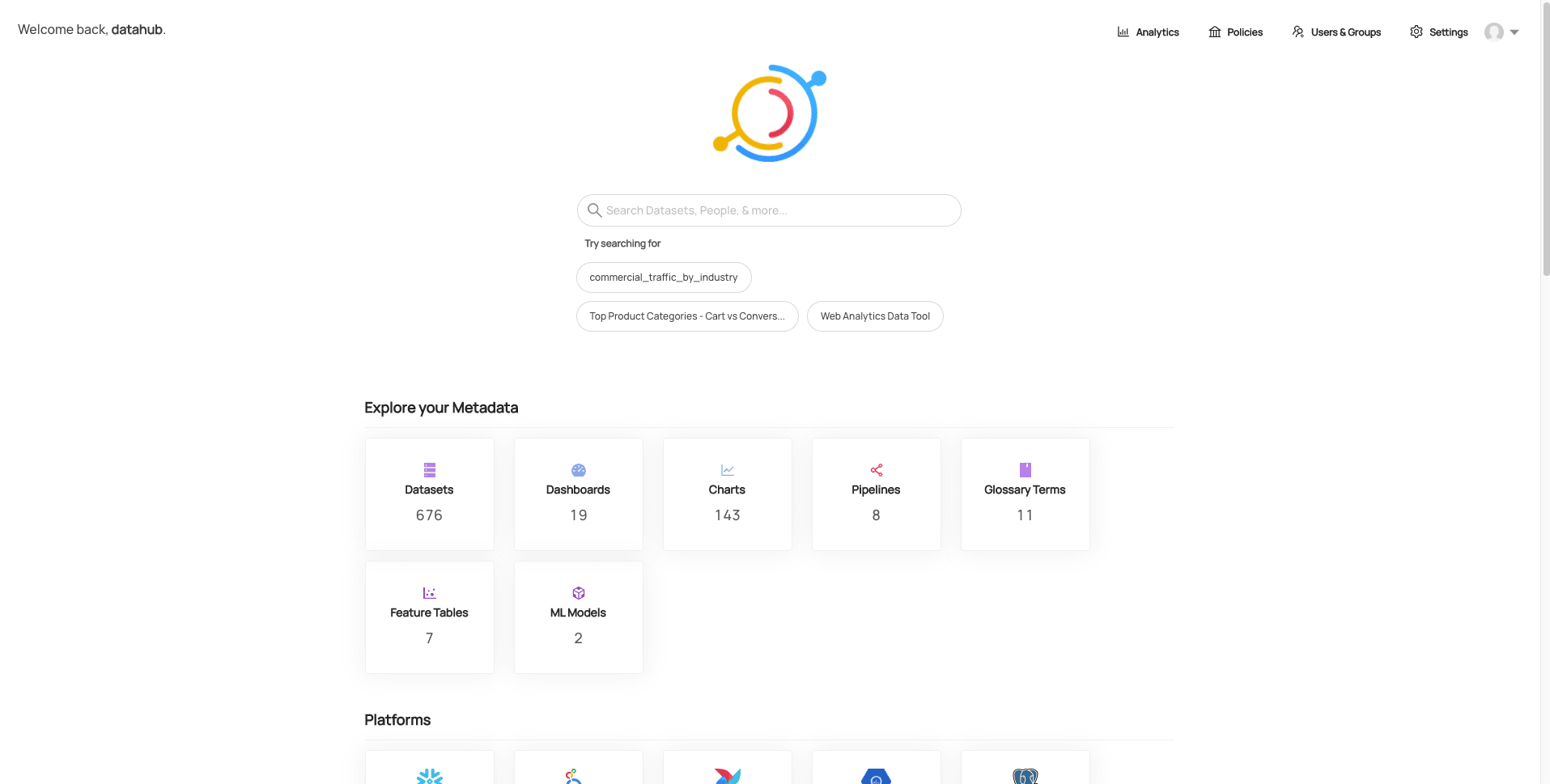Select Web Analytics Data Tool suggestion
Image resolution: width=1550 pixels, height=784 pixels.
875,316
